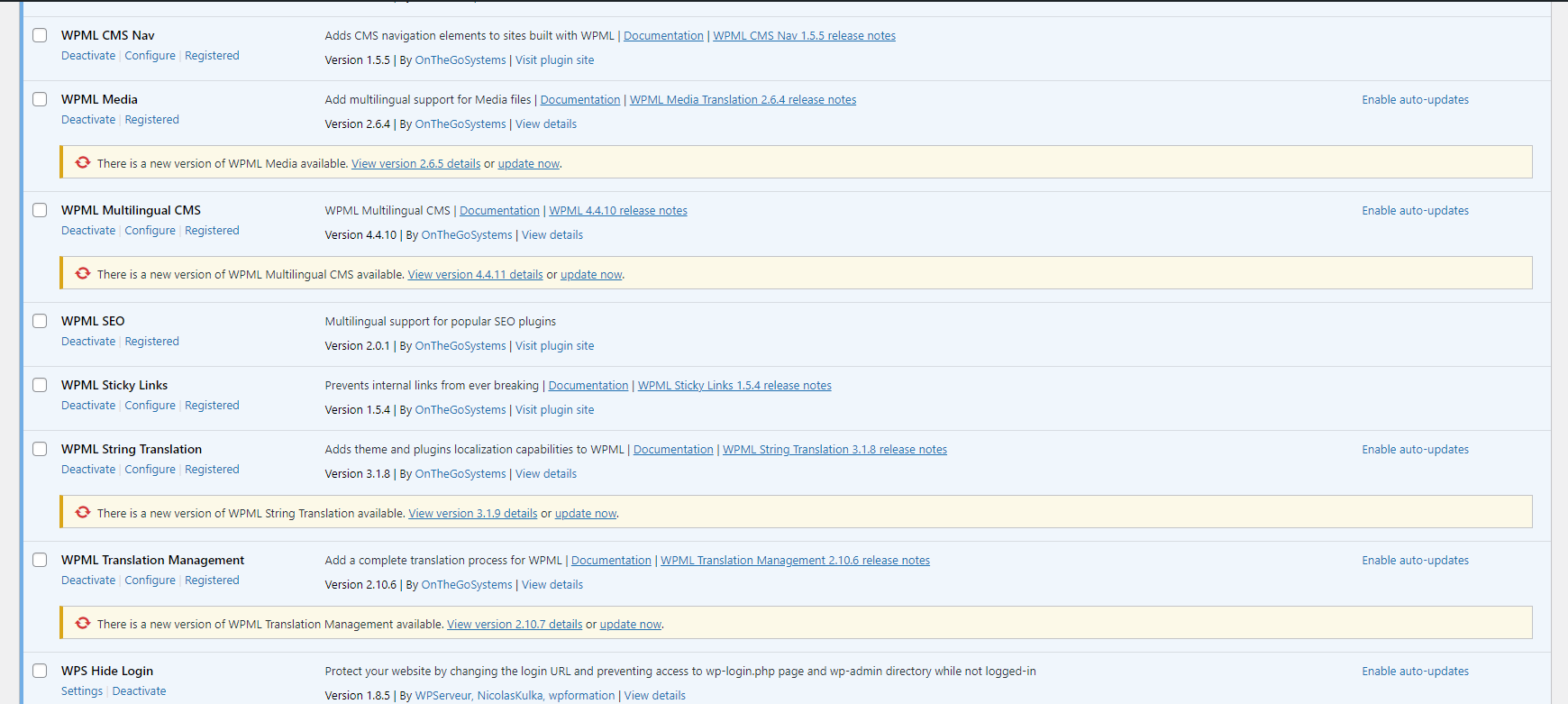Viewport: 1568px width, 704px height.
Task: Visit plugin site for WPML CMS Nav
Action: point(554,60)
